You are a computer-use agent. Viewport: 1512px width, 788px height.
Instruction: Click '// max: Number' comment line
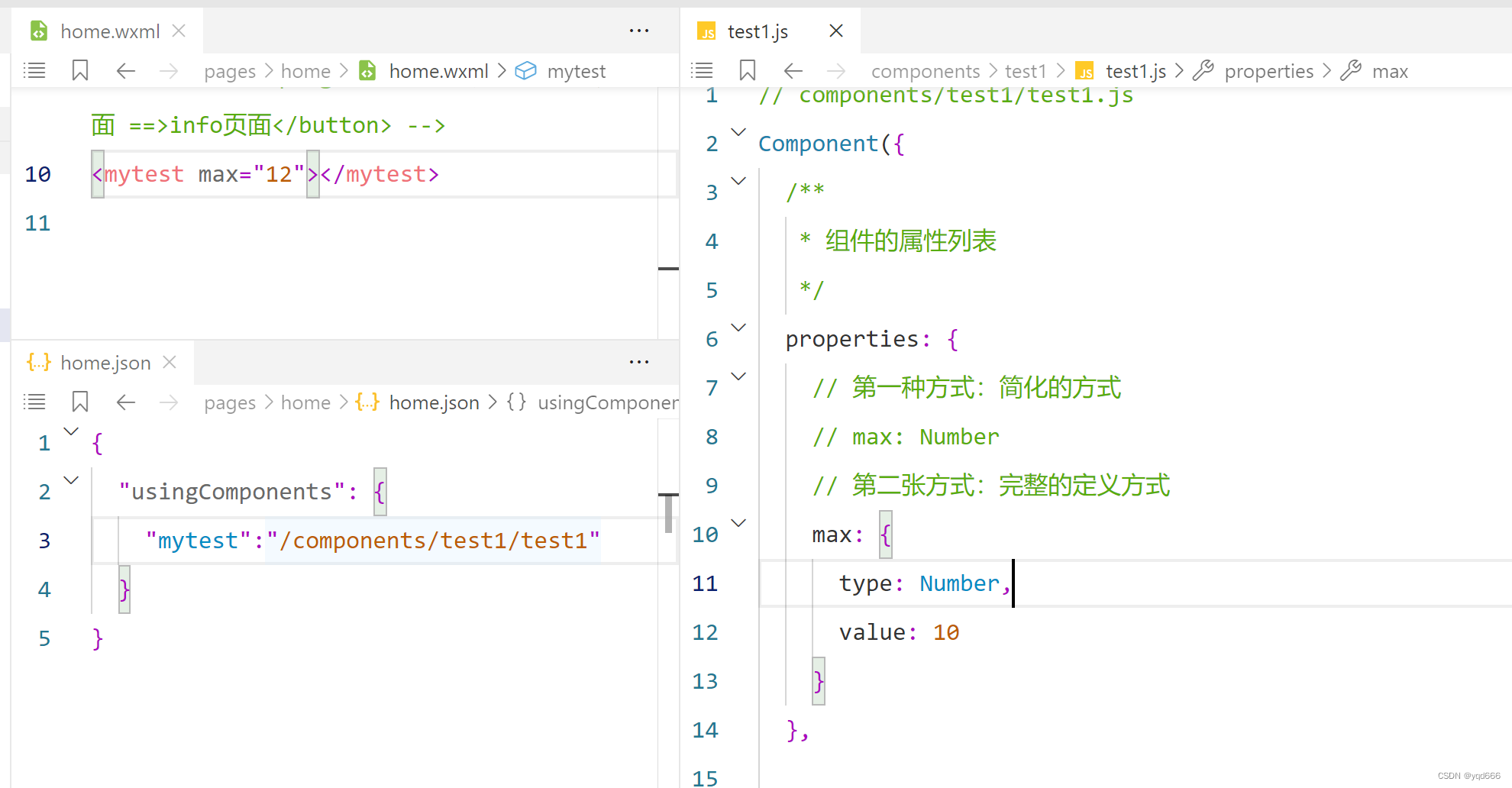click(x=906, y=438)
